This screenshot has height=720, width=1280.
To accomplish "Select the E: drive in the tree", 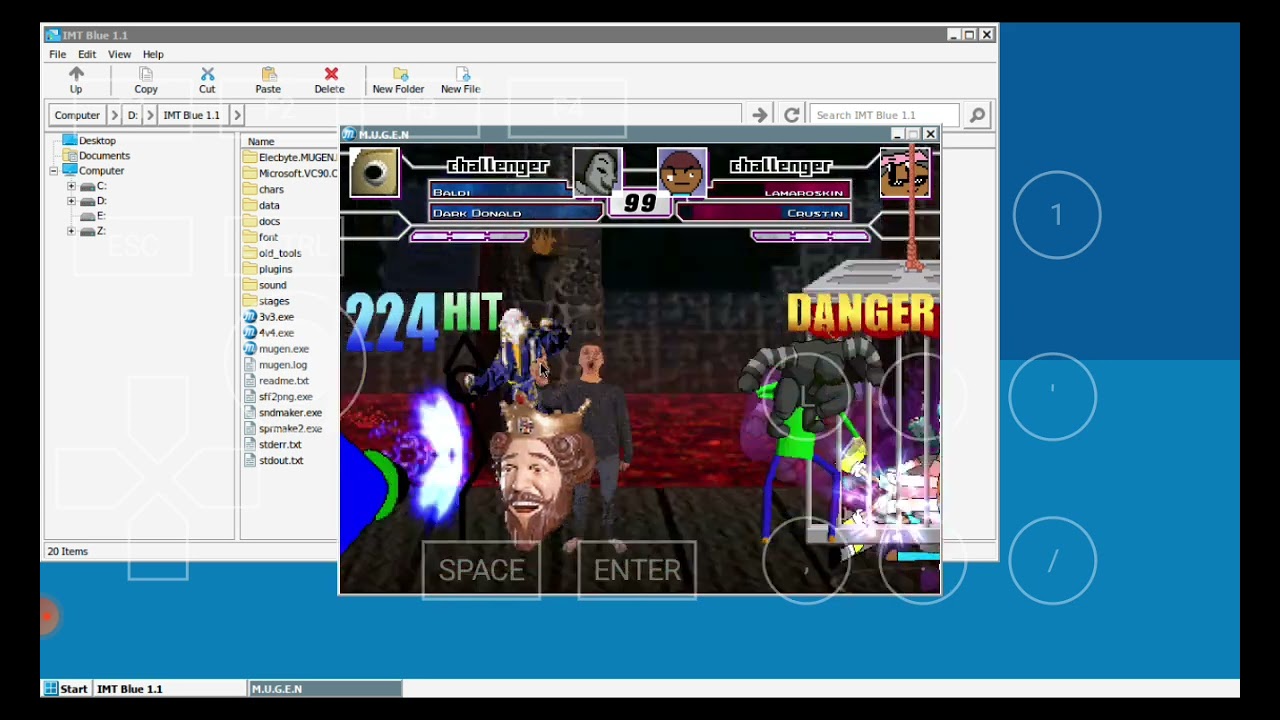I will [93, 216].
